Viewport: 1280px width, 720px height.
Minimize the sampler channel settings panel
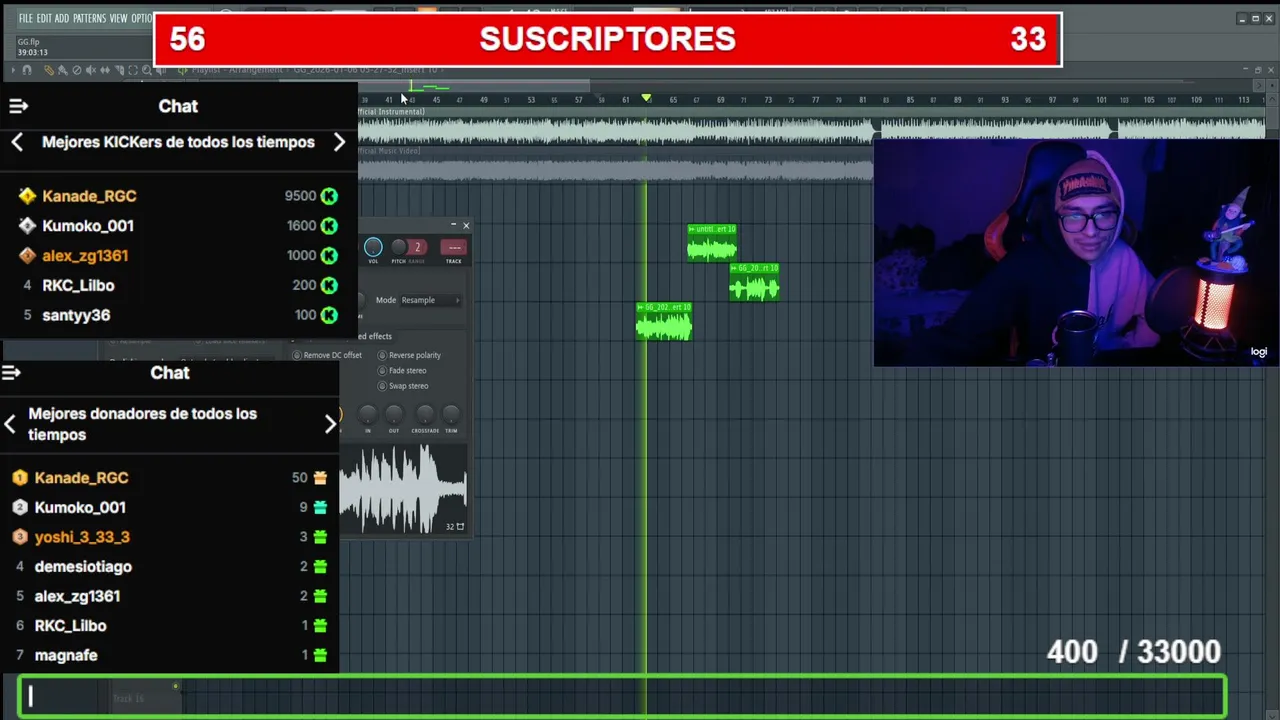click(x=453, y=225)
